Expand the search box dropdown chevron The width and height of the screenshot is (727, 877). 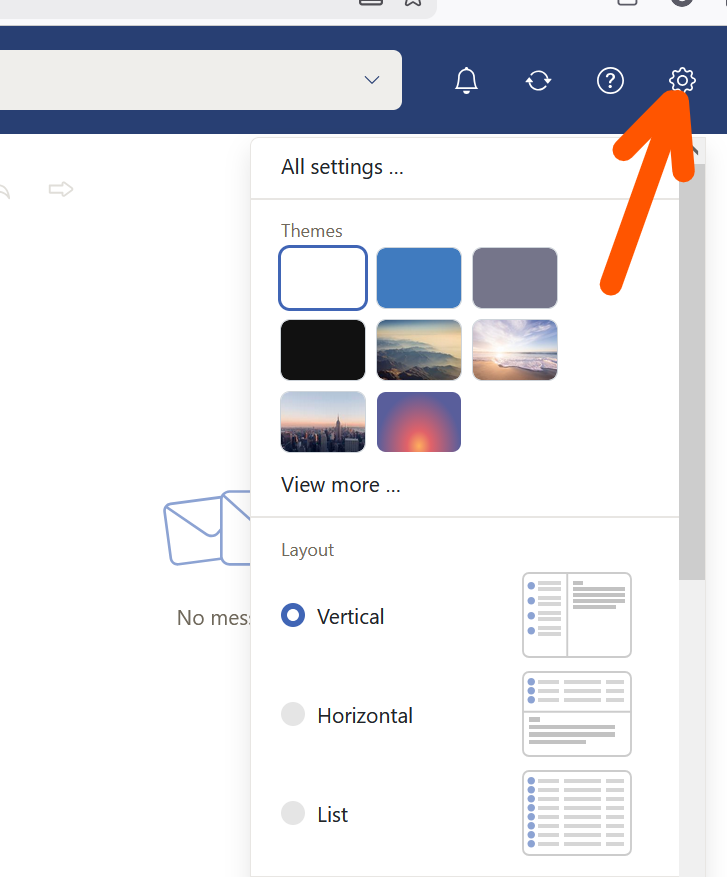(372, 80)
